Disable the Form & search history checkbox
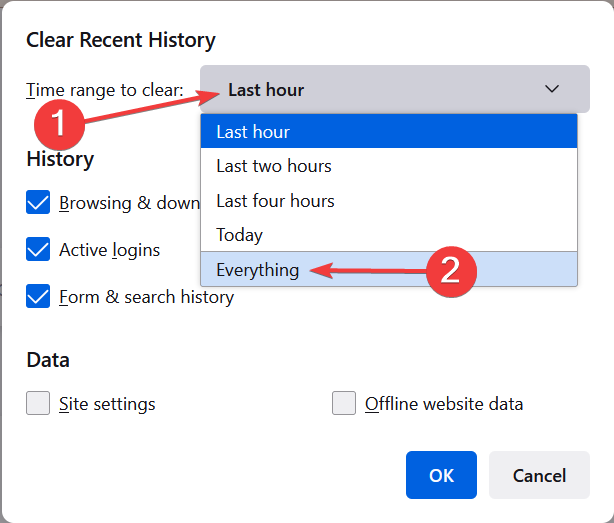The height and width of the screenshot is (523, 614). [39, 297]
